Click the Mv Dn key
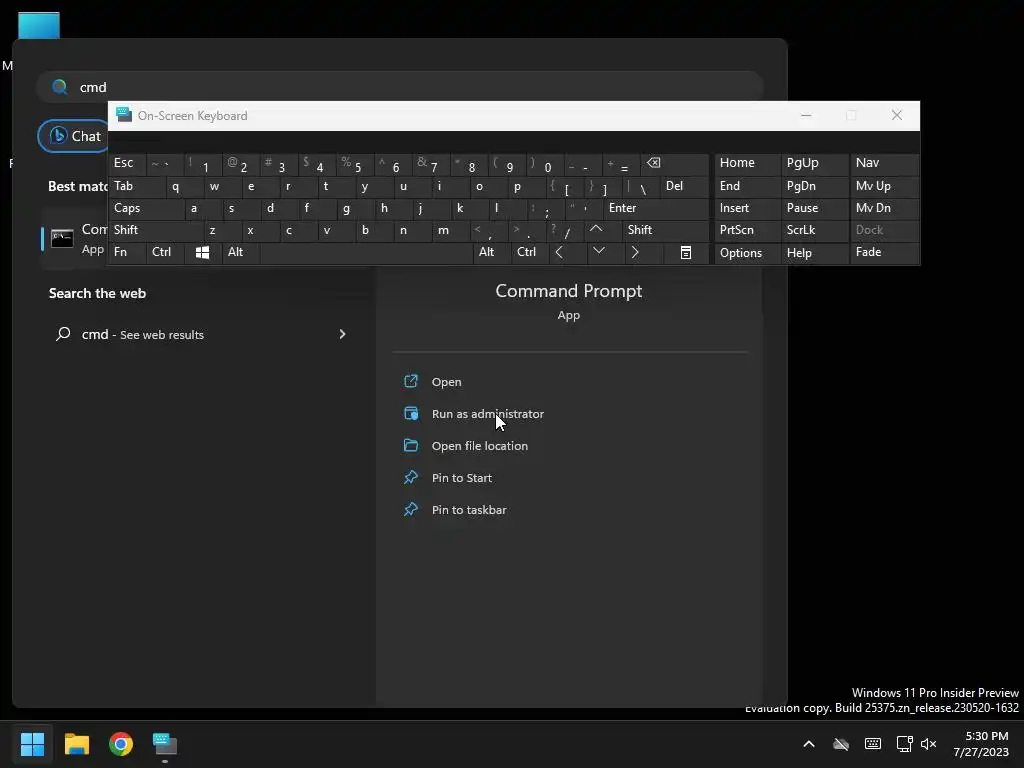 pos(884,208)
